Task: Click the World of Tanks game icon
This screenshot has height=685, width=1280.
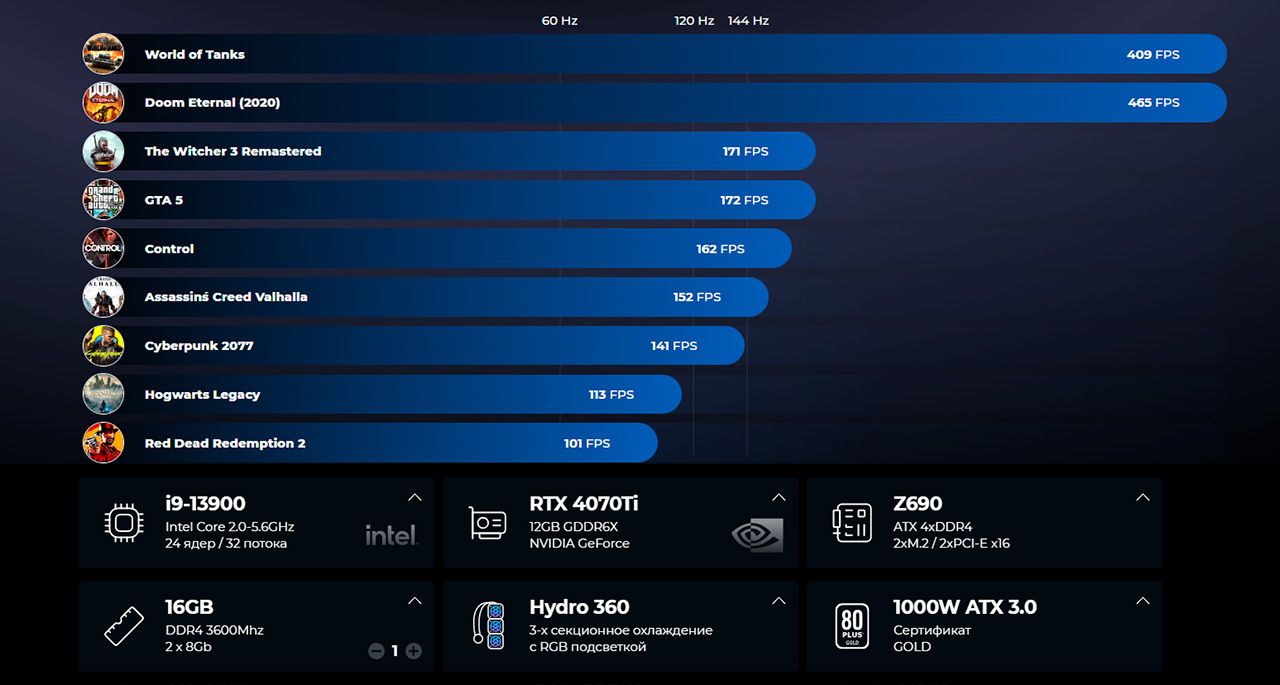Action: (103, 54)
